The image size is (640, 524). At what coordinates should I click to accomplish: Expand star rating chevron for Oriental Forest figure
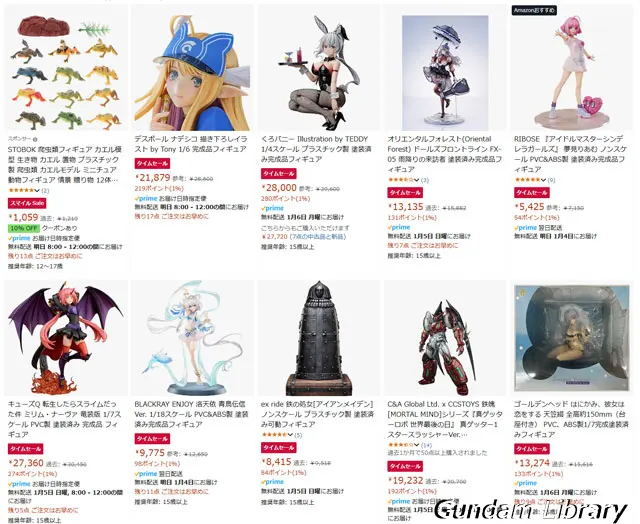[x=417, y=180]
